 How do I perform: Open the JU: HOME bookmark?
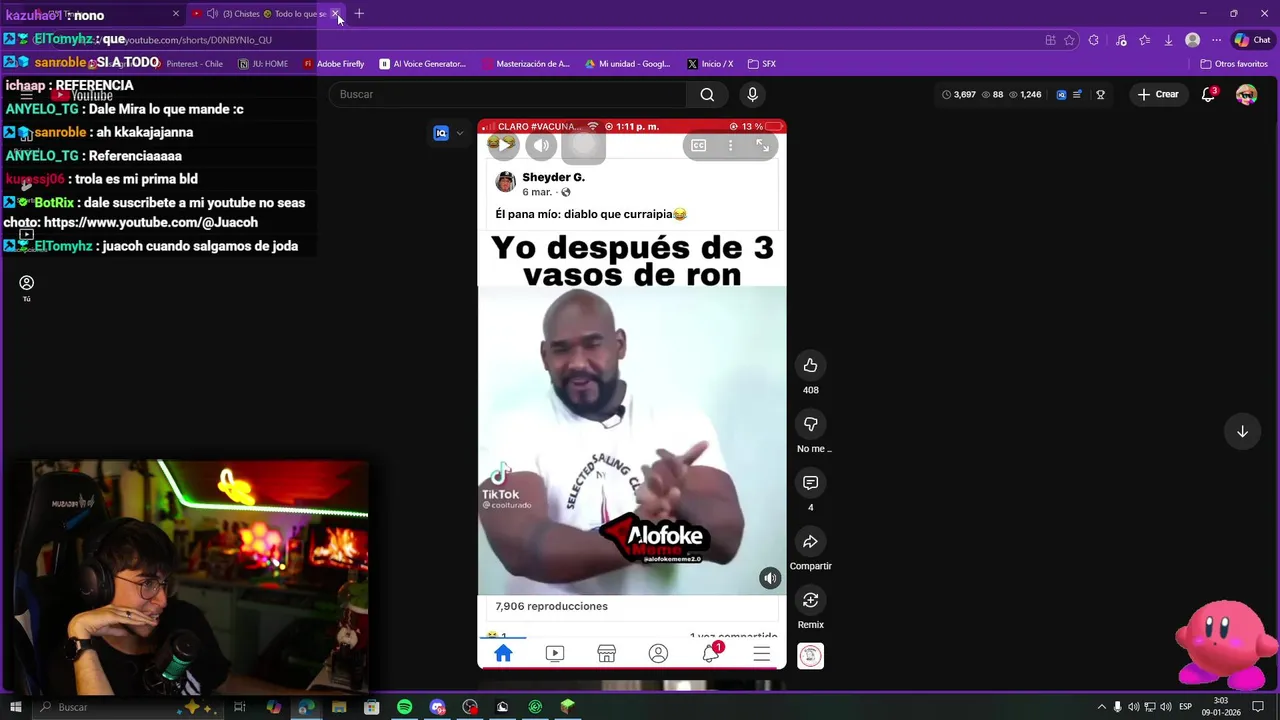[x=263, y=64]
